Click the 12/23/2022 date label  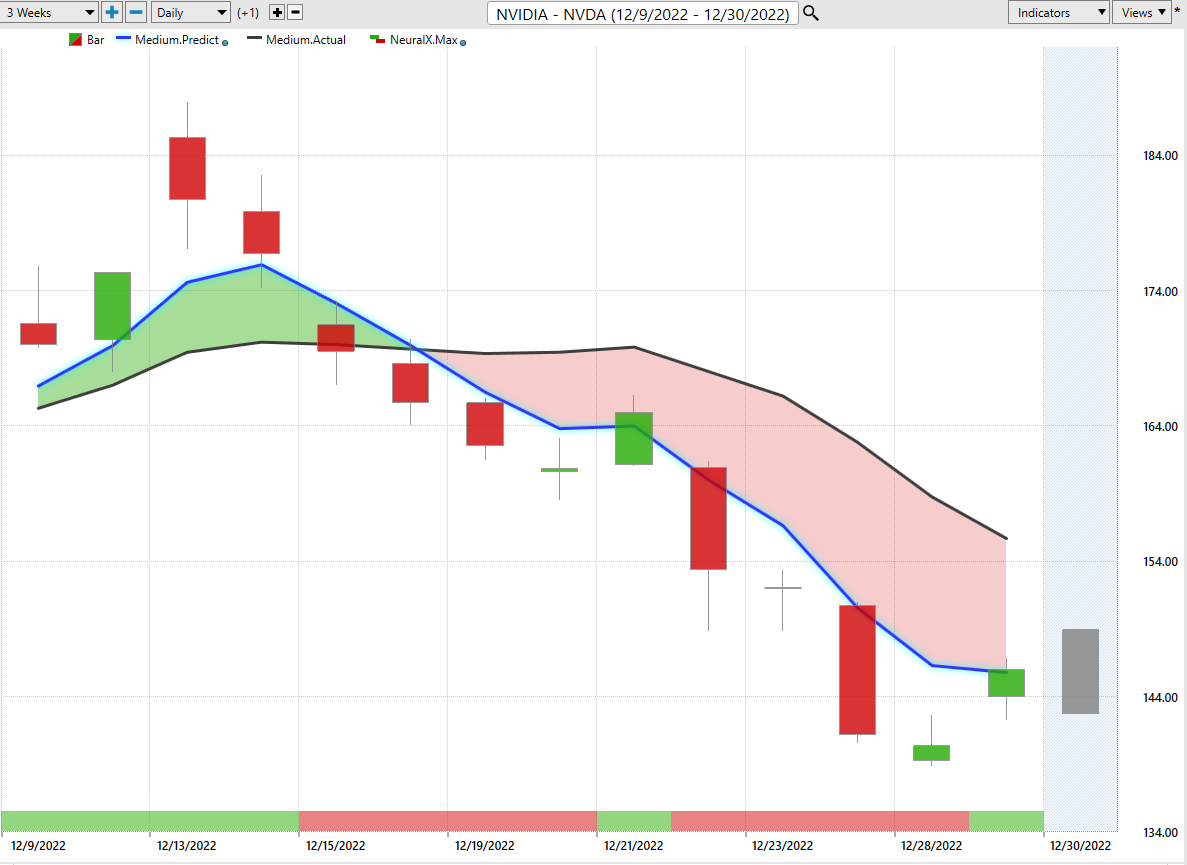(x=783, y=845)
